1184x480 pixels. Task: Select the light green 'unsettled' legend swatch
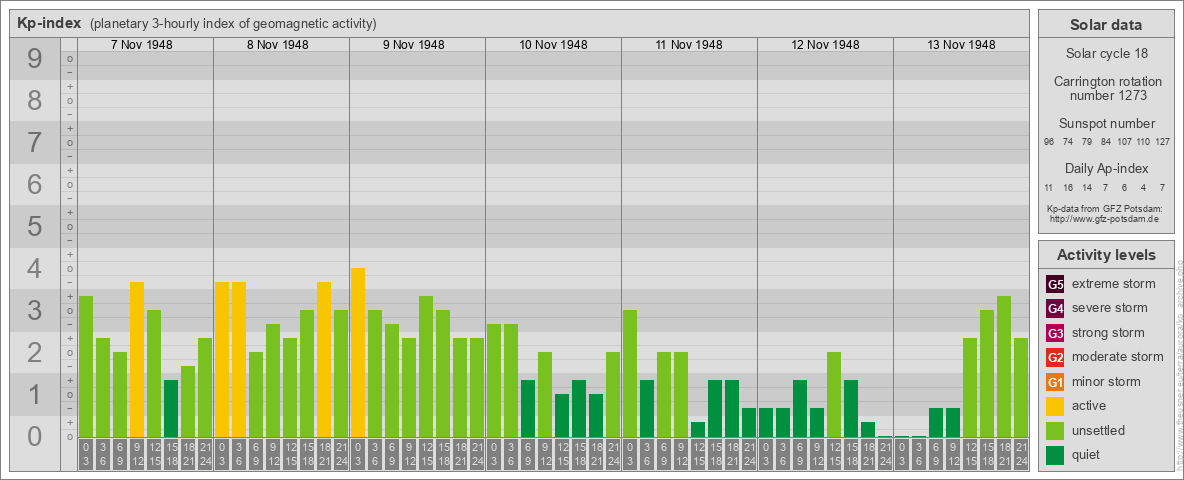point(1055,430)
